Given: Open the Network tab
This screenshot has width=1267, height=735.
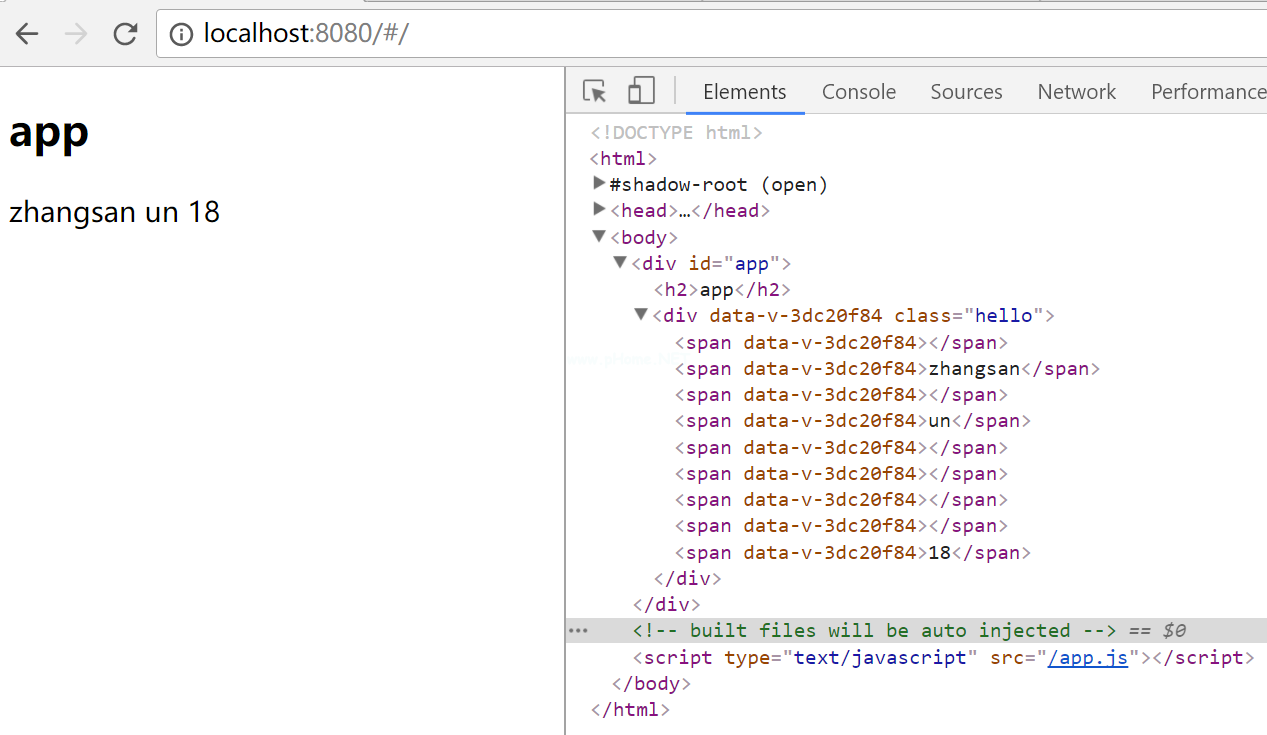Looking at the screenshot, I should [1076, 92].
